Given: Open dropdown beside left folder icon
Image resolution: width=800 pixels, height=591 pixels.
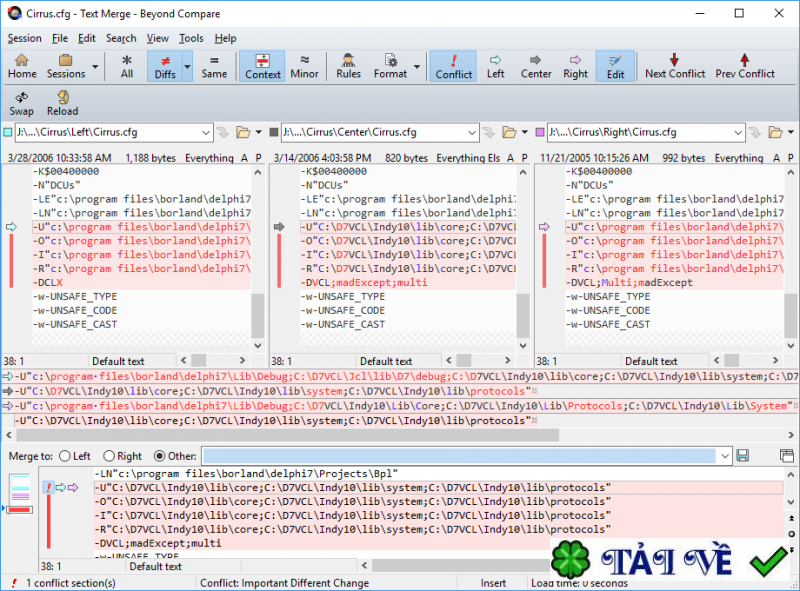Looking at the screenshot, I should tap(259, 133).
